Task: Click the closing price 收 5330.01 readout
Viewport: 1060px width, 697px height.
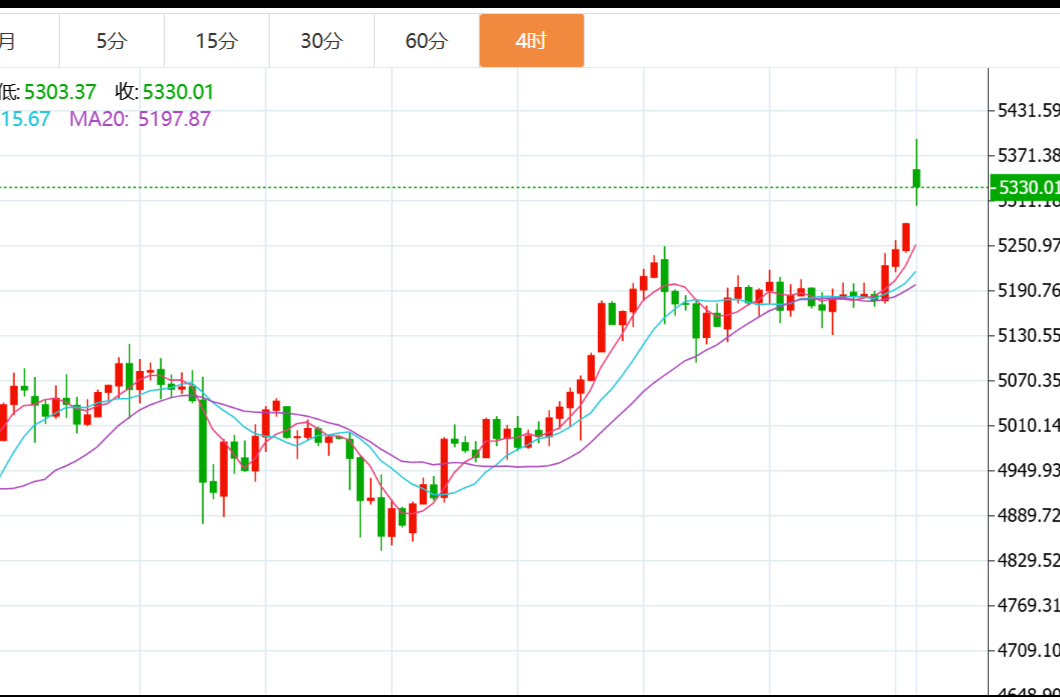Action: pos(165,93)
